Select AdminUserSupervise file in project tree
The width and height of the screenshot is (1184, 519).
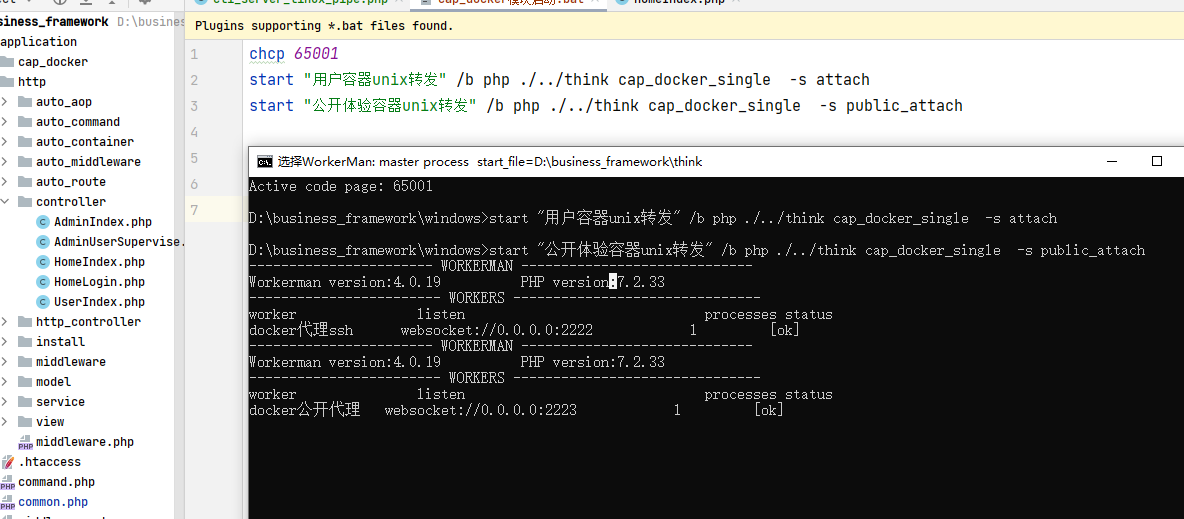119,242
